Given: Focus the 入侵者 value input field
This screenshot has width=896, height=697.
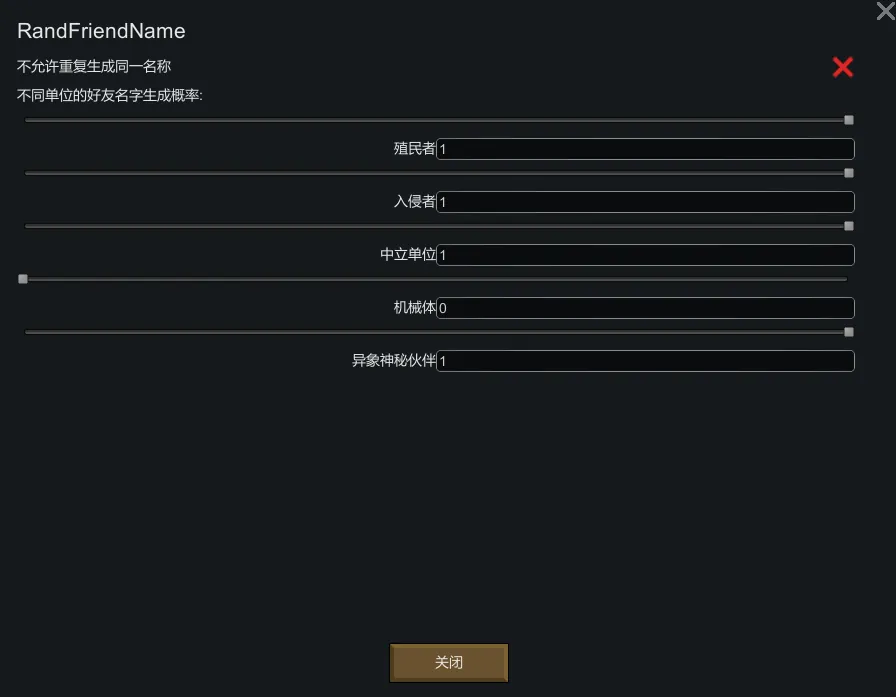Looking at the screenshot, I should tap(645, 202).
